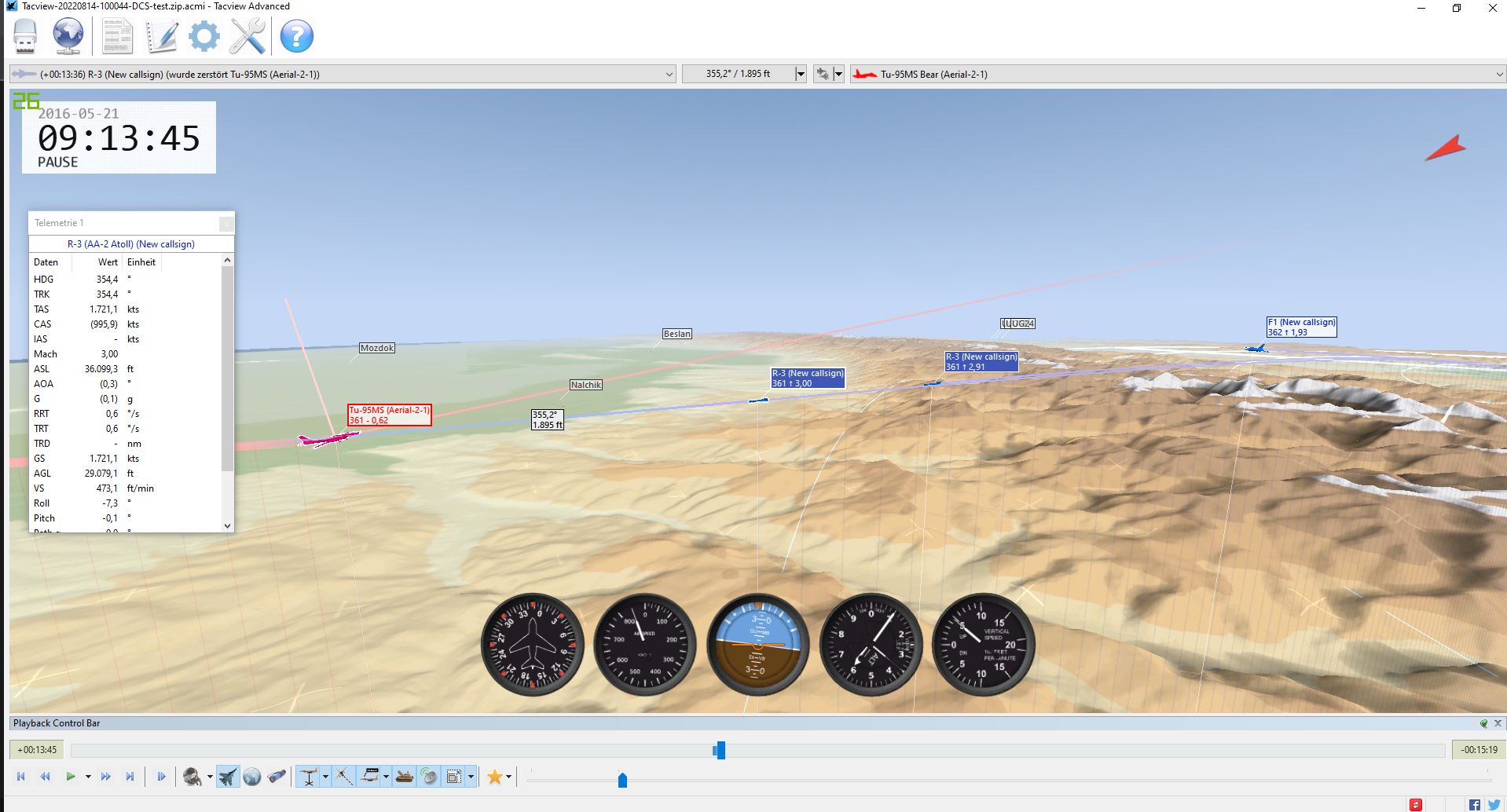Viewport: 1507px width, 812px height.
Task: Toggle ground units tank icon
Action: pyautogui.click(x=405, y=777)
